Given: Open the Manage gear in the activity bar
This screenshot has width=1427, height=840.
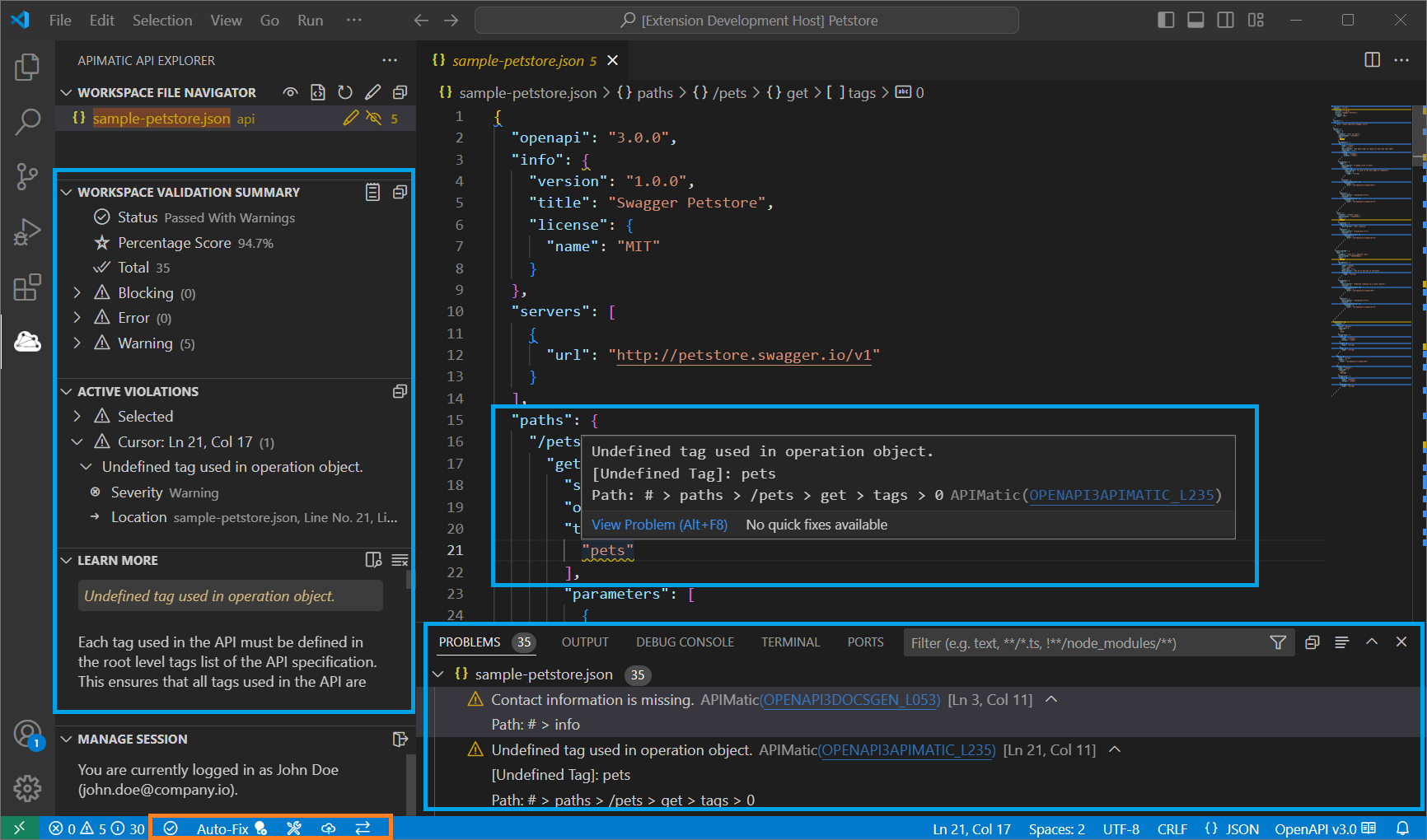Looking at the screenshot, I should point(27,788).
